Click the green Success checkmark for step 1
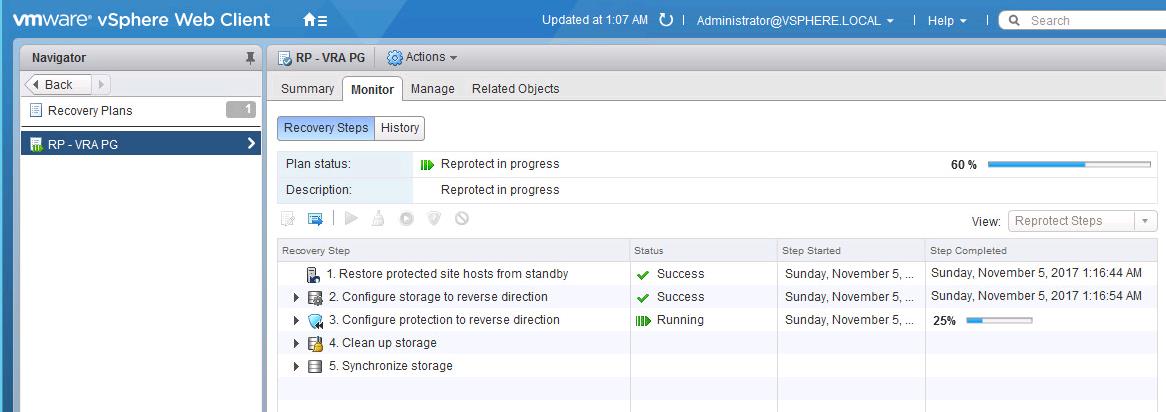 pyautogui.click(x=643, y=274)
